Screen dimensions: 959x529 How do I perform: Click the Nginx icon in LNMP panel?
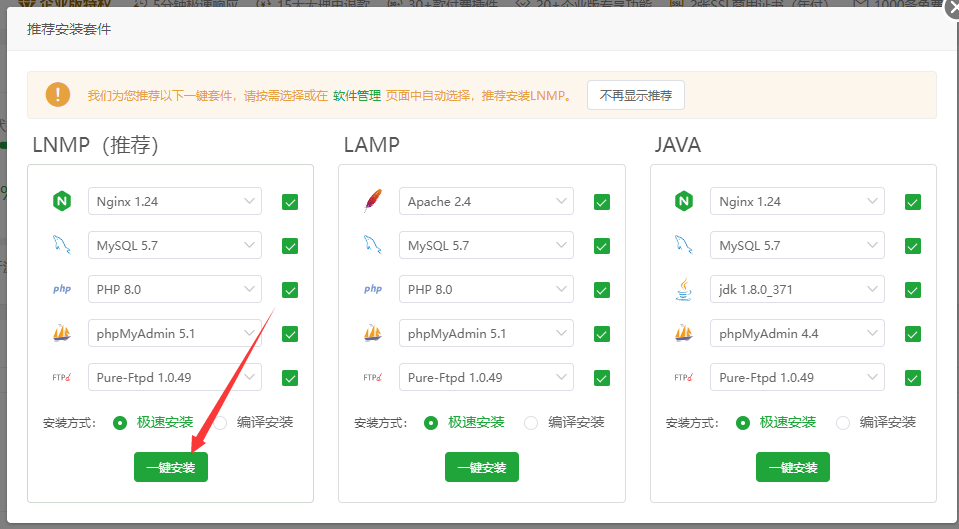pyautogui.click(x=62, y=201)
